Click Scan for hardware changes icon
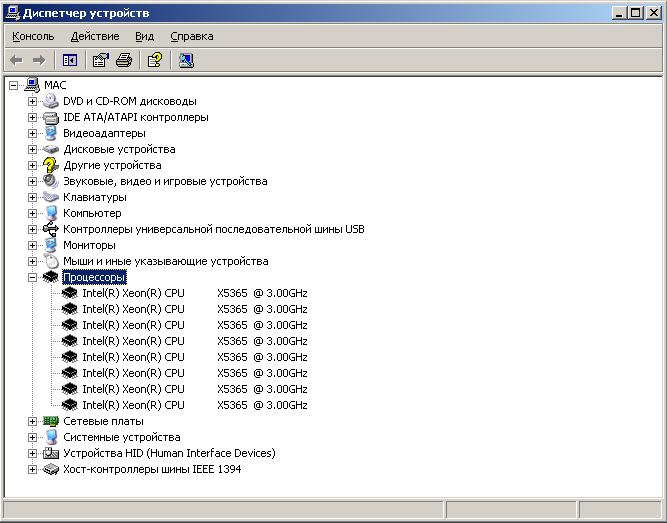The image size is (667, 523). pyautogui.click(x=186, y=60)
